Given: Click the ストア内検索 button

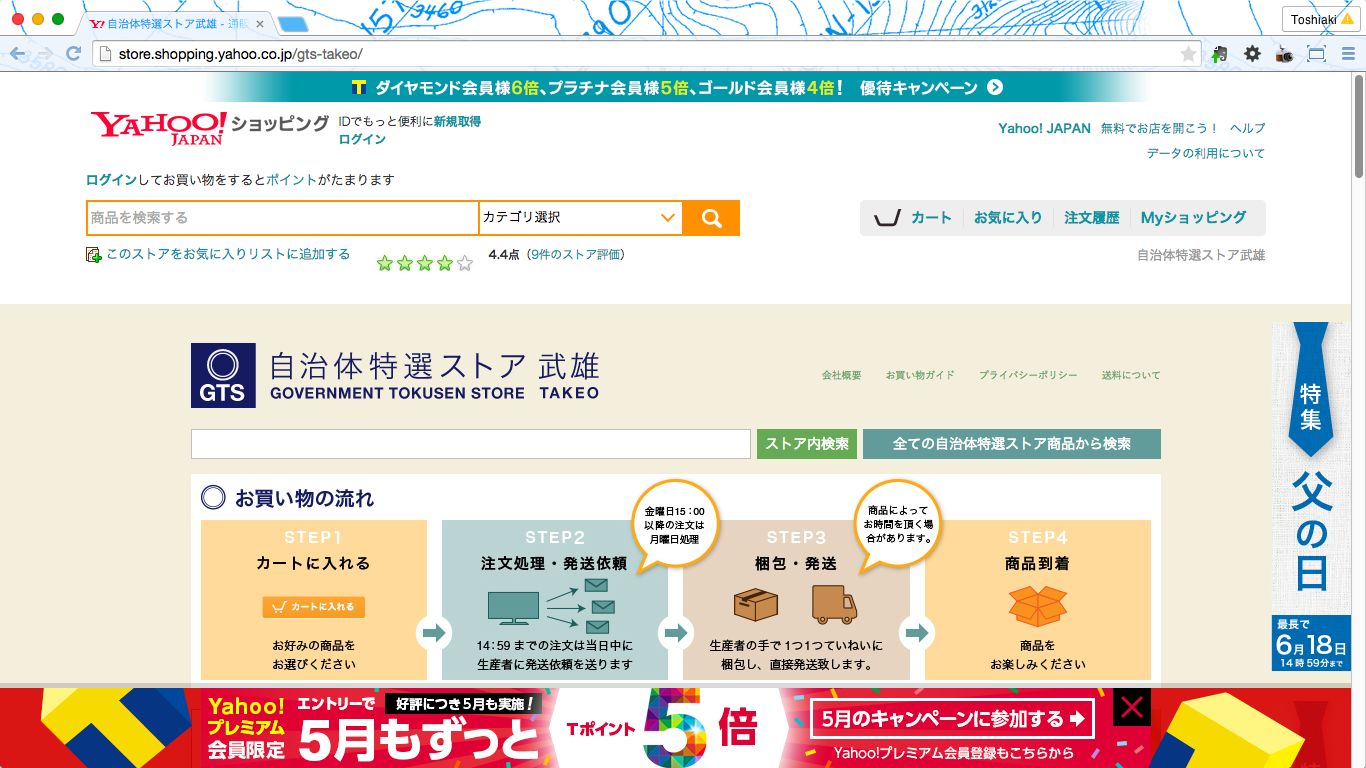Looking at the screenshot, I should 807,444.
